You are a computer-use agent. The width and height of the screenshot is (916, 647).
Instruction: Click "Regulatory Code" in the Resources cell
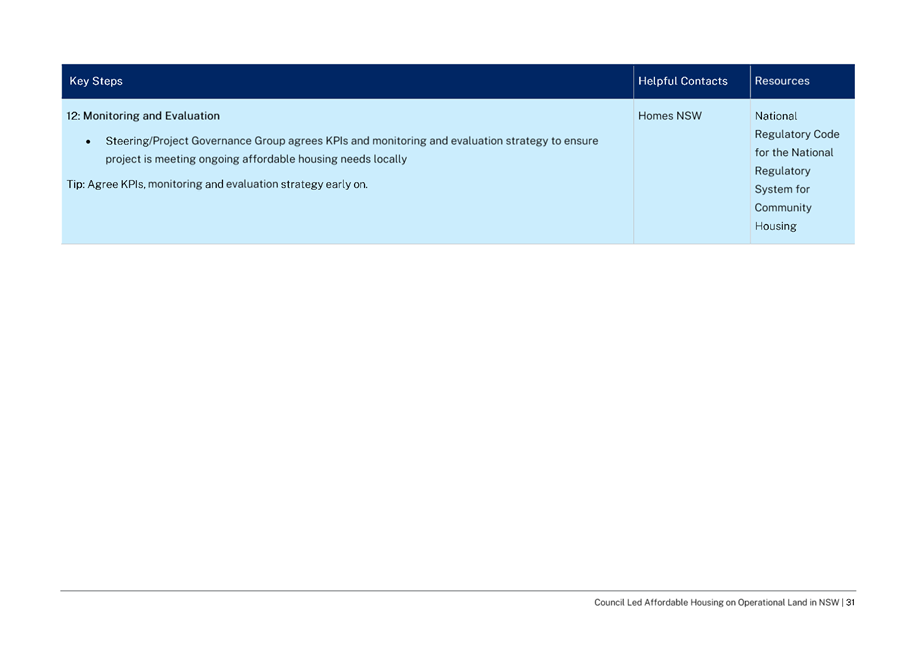click(797, 134)
